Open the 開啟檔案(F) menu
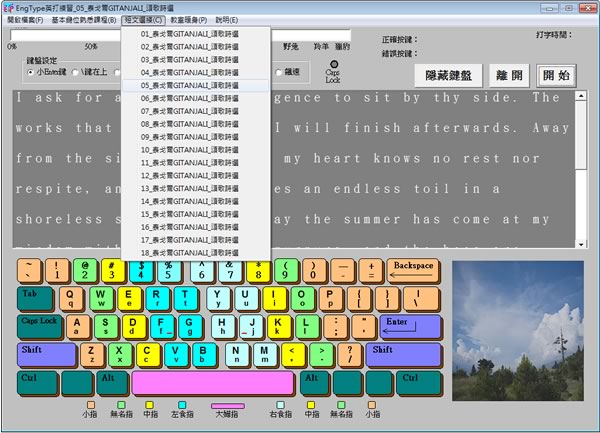This screenshot has height=433, width=600. click(26, 20)
